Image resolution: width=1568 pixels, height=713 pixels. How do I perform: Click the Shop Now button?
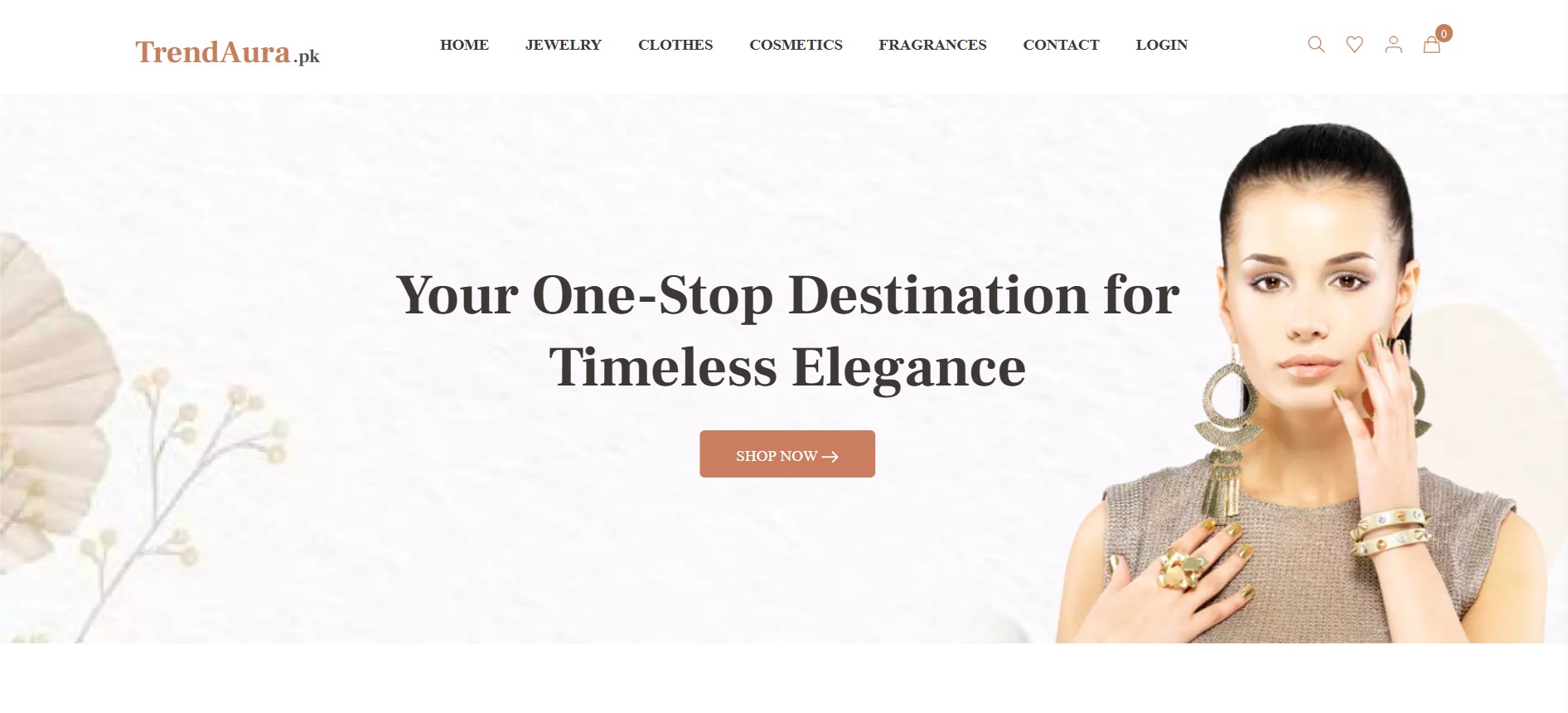pyautogui.click(x=787, y=454)
